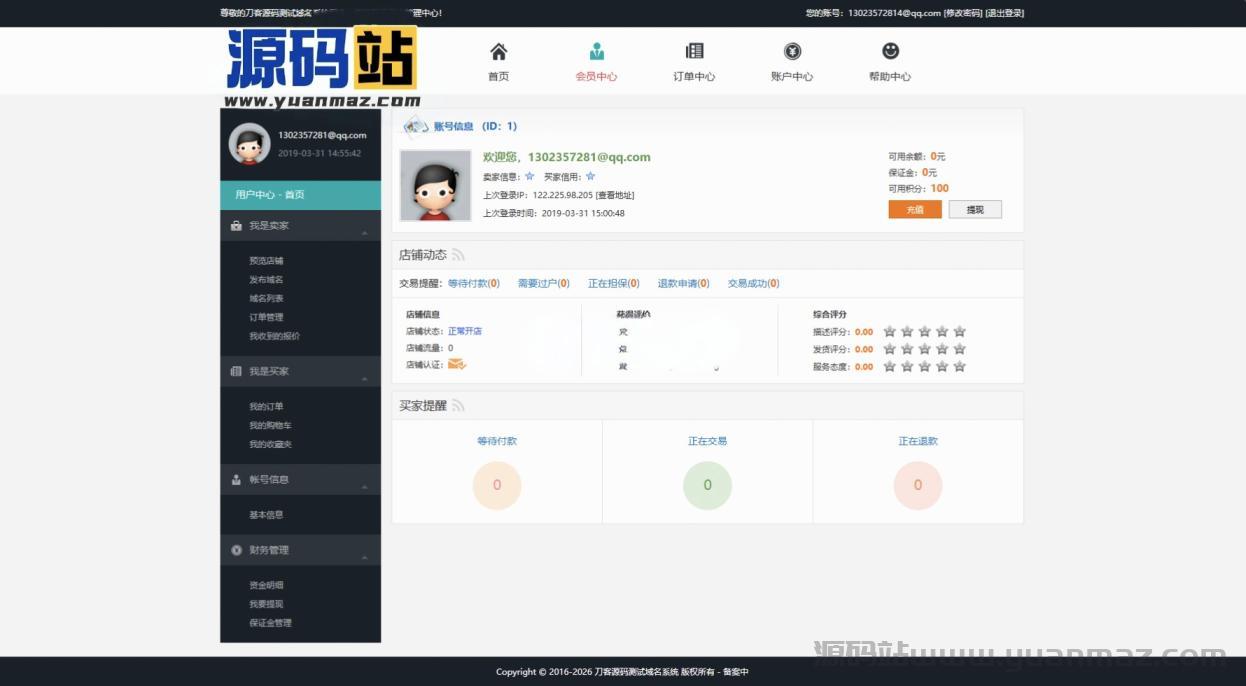This screenshot has height=686, width=1246.
Task: Click the 首页 home icon
Action: [x=498, y=52]
